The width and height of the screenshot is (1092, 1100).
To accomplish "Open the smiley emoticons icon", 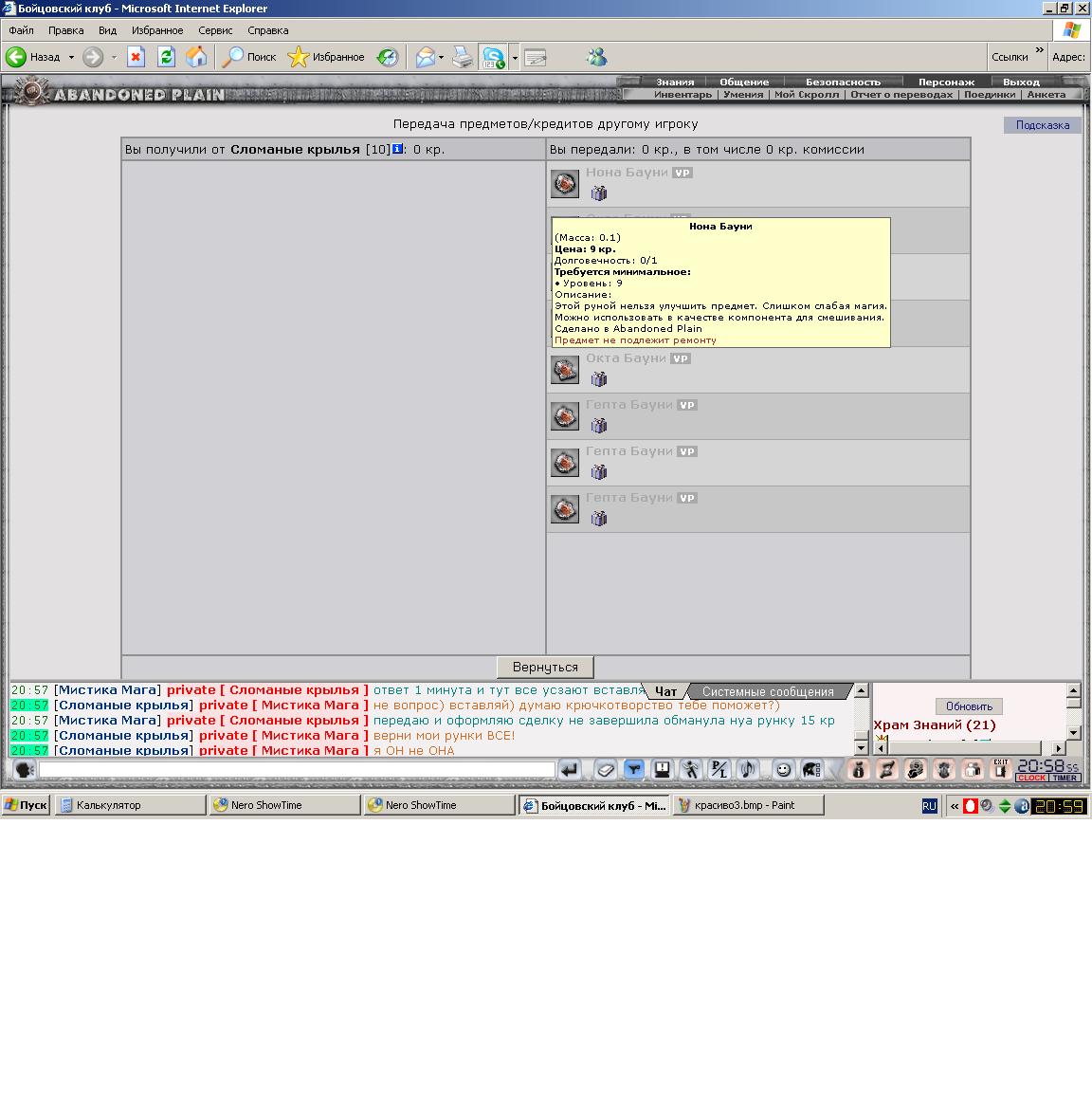I will 783,770.
